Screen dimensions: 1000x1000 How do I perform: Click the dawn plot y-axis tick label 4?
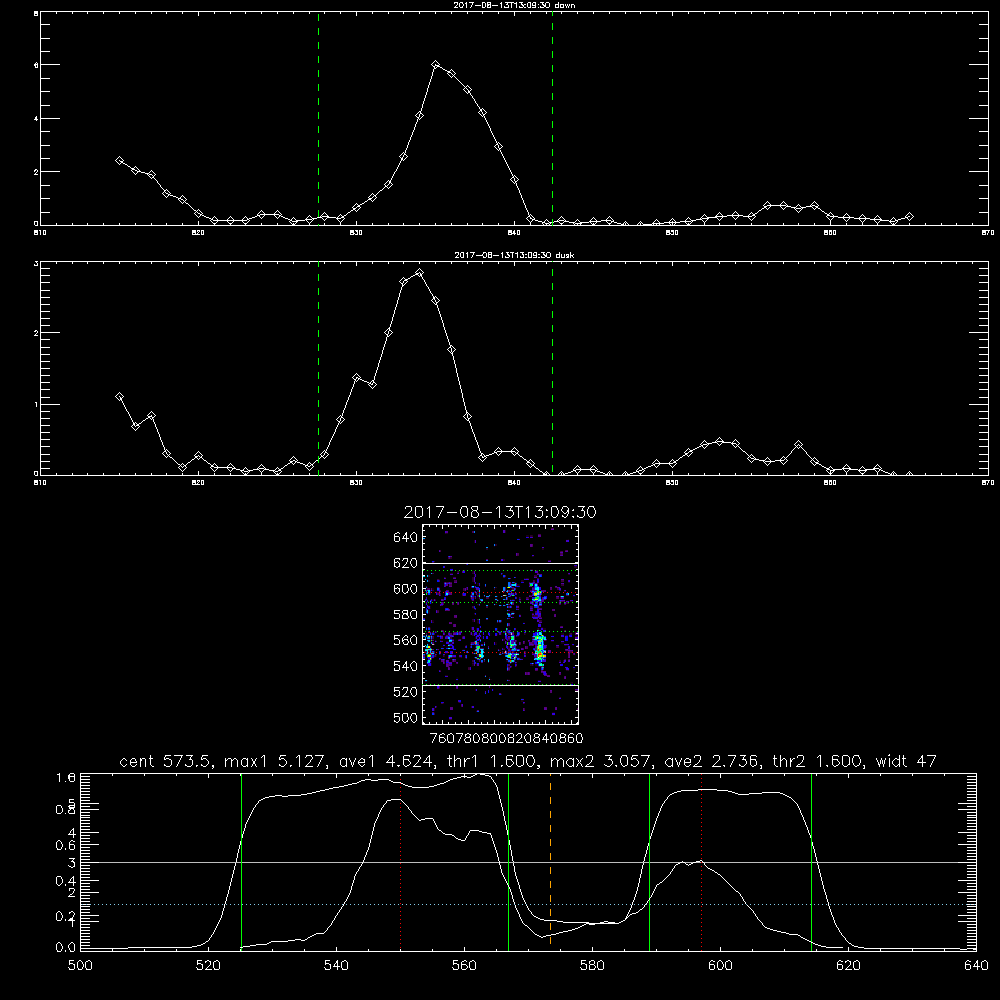point(36,119)
